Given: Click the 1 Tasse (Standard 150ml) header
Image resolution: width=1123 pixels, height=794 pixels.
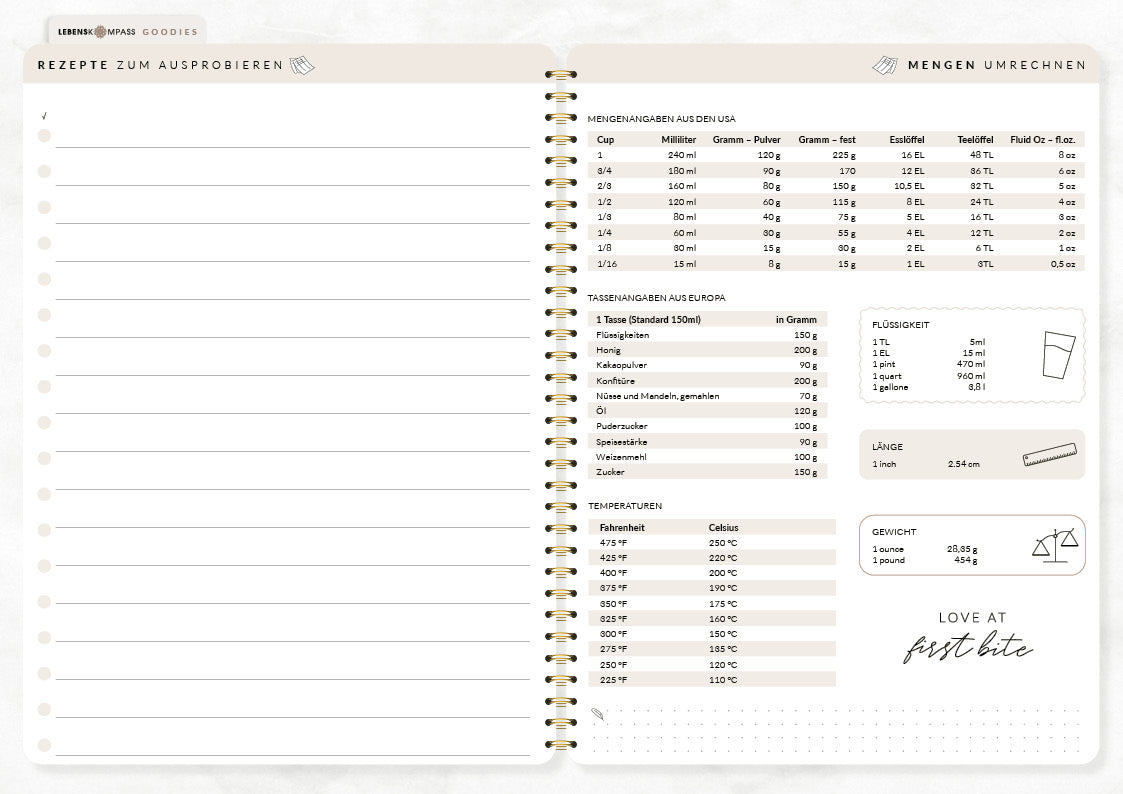Looking at the screenshot, I should [648, 319].
